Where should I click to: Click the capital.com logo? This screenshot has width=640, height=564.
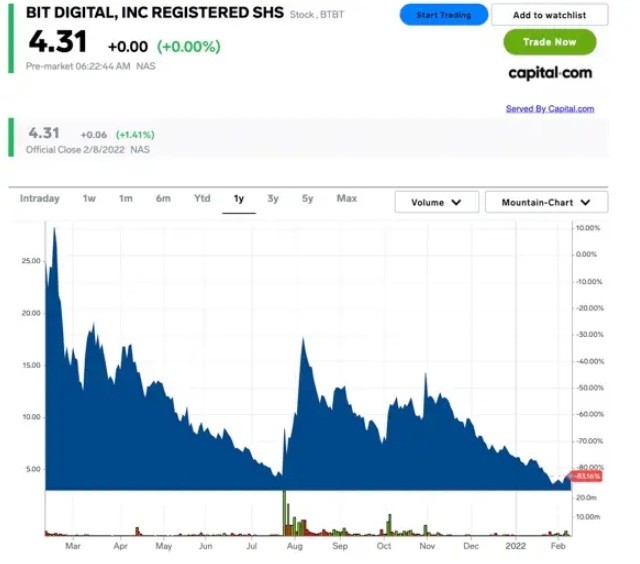tap(550, 73)
